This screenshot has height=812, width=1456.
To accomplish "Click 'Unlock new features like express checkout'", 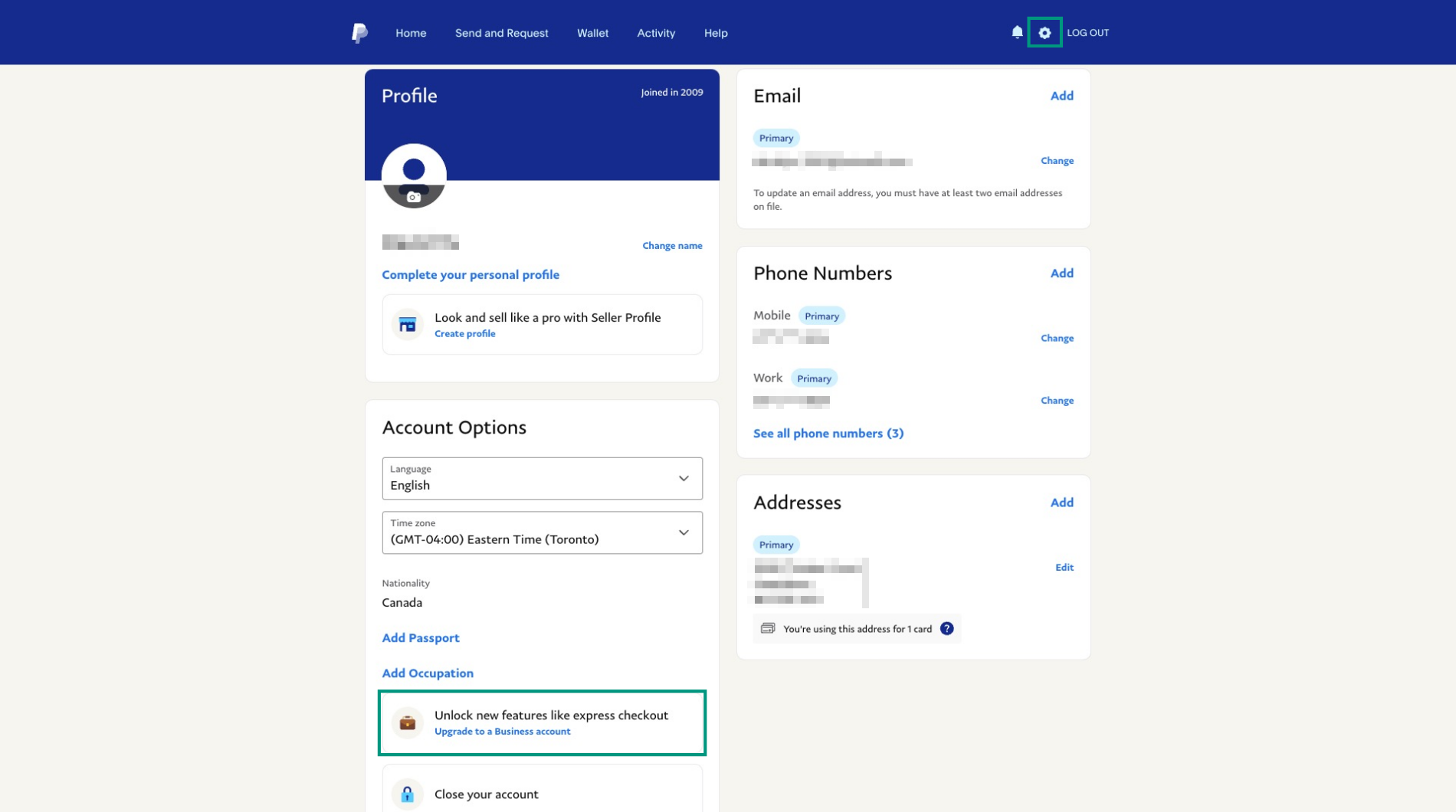I will pos(551,715).
